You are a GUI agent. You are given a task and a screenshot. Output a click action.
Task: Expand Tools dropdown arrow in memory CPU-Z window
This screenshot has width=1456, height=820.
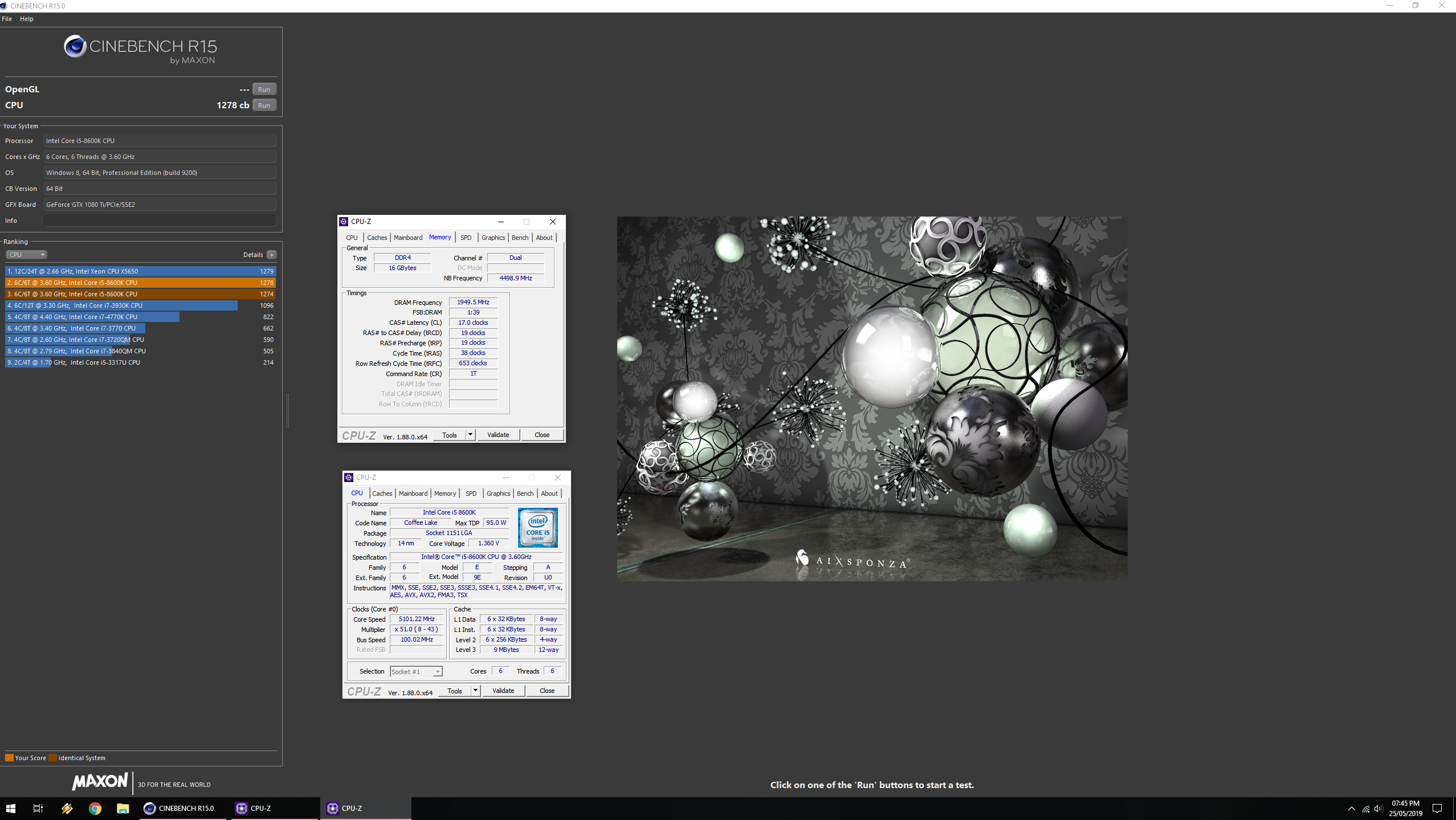(x=470, y=435)
